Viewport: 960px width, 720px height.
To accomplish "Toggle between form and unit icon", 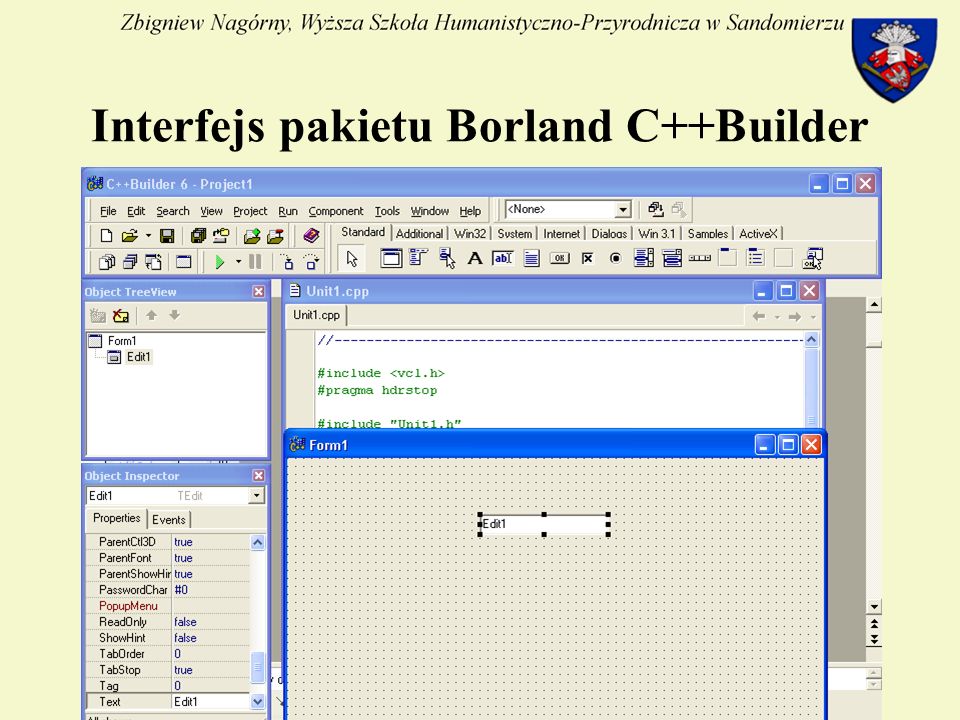I will point(153,263).
